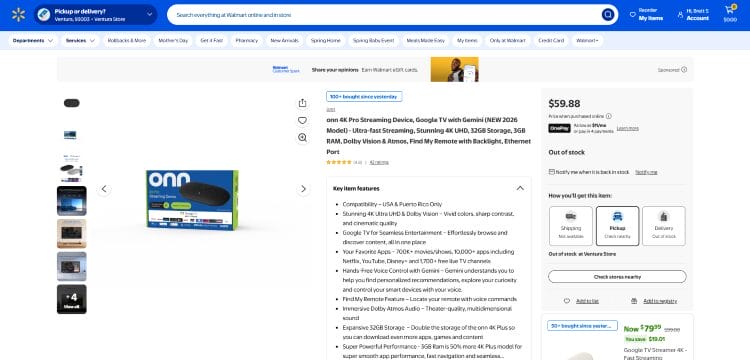Select the sixth product thumbnail
750x360 pixels.
coord(72,266)
